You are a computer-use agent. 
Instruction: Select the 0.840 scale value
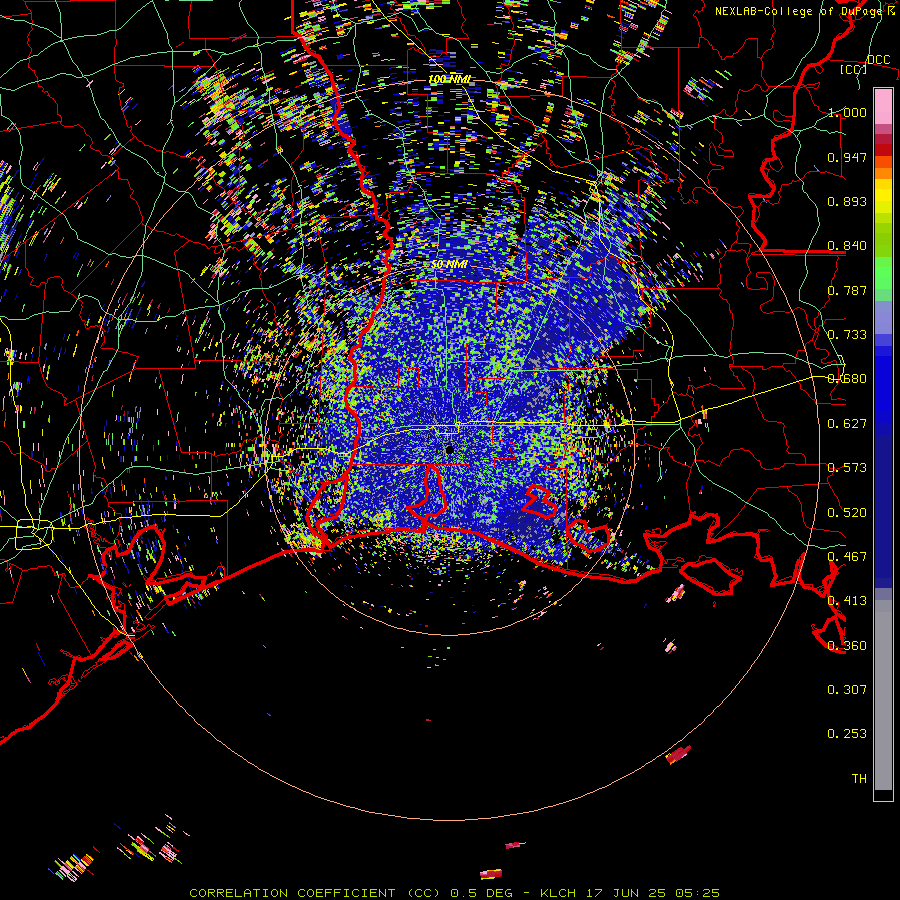(x=847, y=246)
